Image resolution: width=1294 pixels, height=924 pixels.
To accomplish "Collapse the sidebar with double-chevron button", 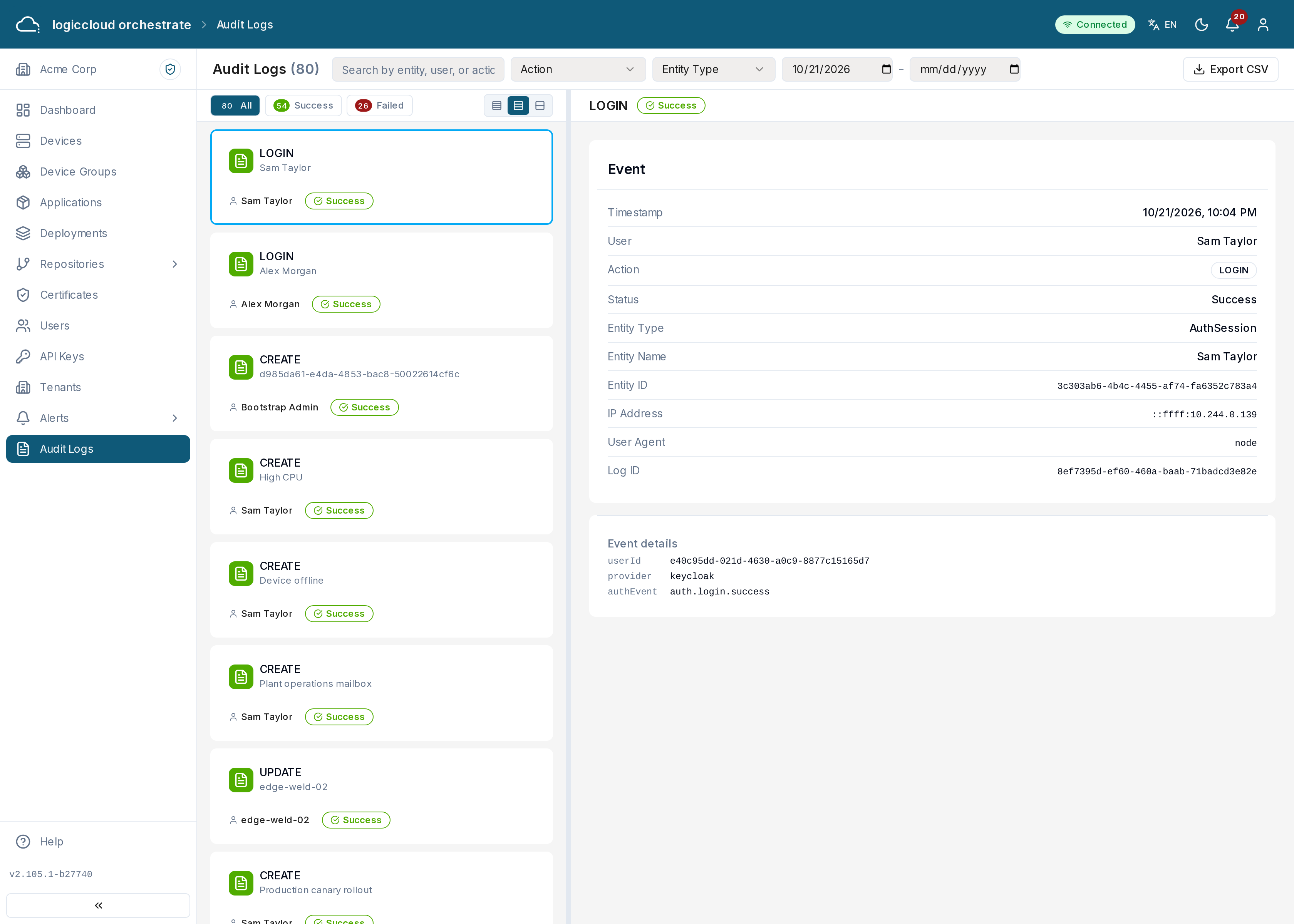I will pyautogui.click(x=98, y=905).
